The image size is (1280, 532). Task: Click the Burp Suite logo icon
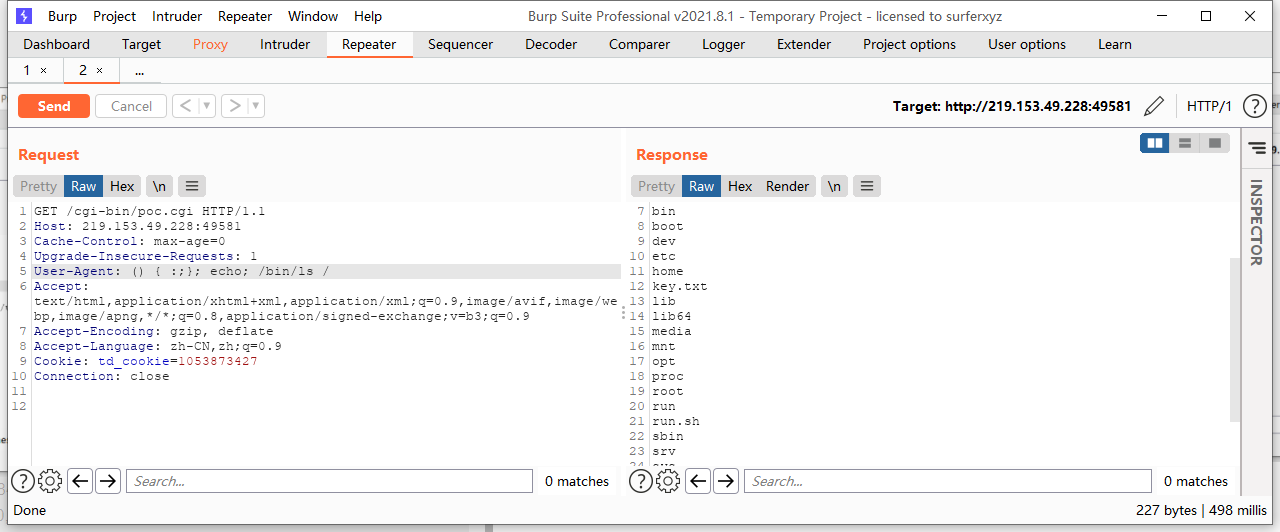(23, 16)
